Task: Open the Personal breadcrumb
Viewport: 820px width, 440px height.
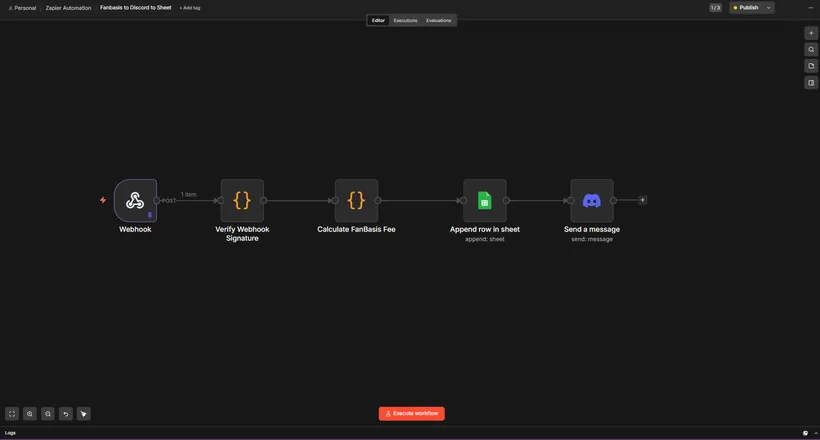Action: tap(22, 8)
